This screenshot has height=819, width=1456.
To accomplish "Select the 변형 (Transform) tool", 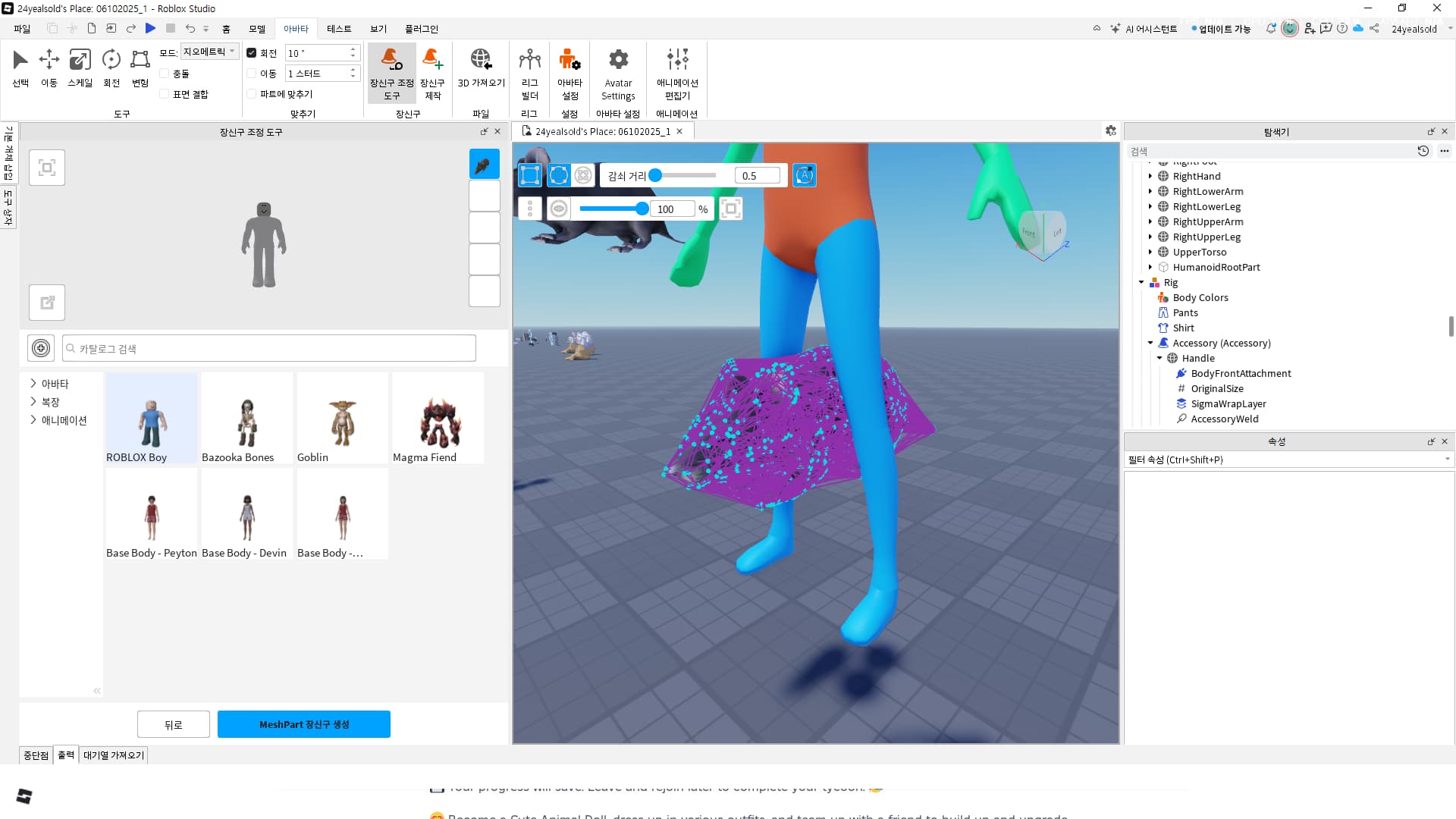I will (x=140, y=68).
